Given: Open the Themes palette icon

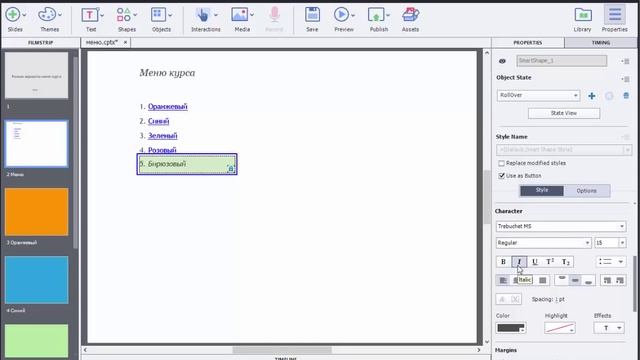Looking at the screenshot, I should (x=47, y=15).
